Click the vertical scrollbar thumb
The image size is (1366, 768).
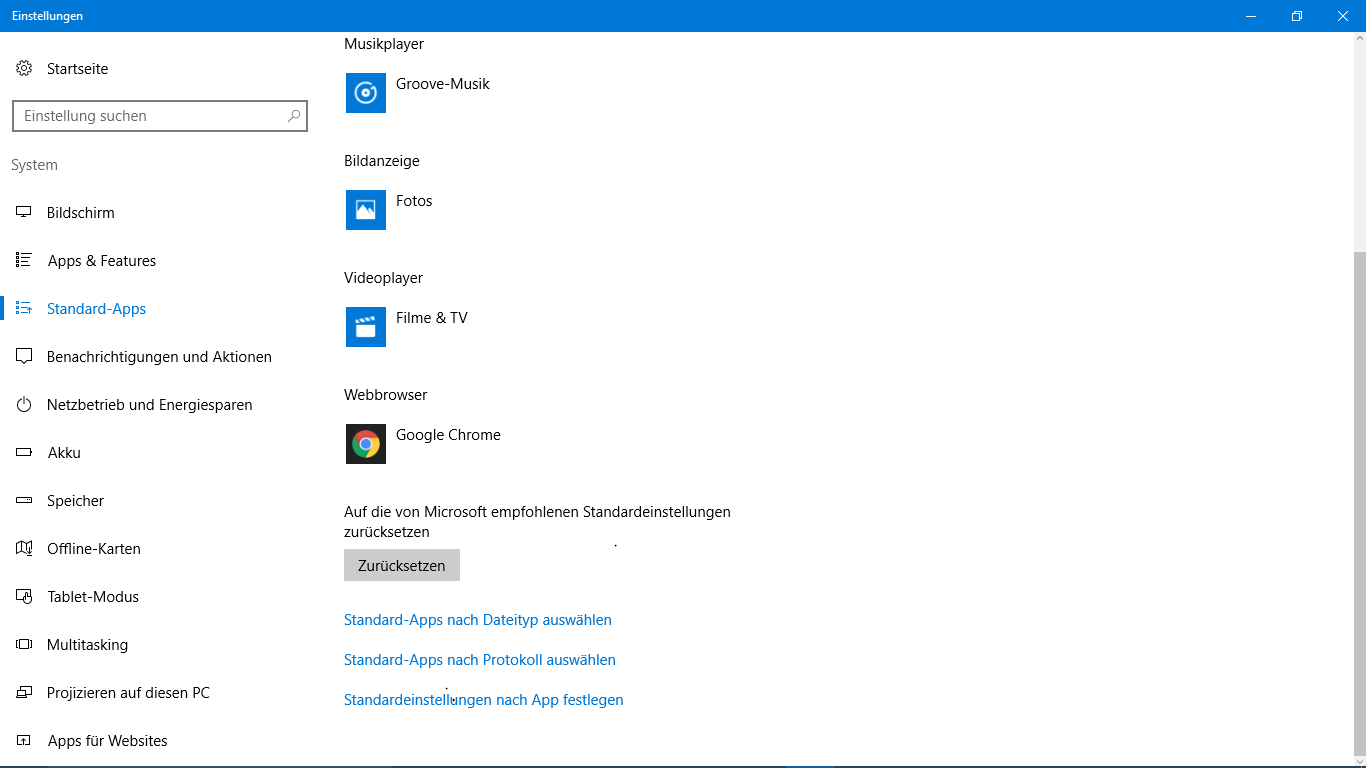(x=1359, y=502)
